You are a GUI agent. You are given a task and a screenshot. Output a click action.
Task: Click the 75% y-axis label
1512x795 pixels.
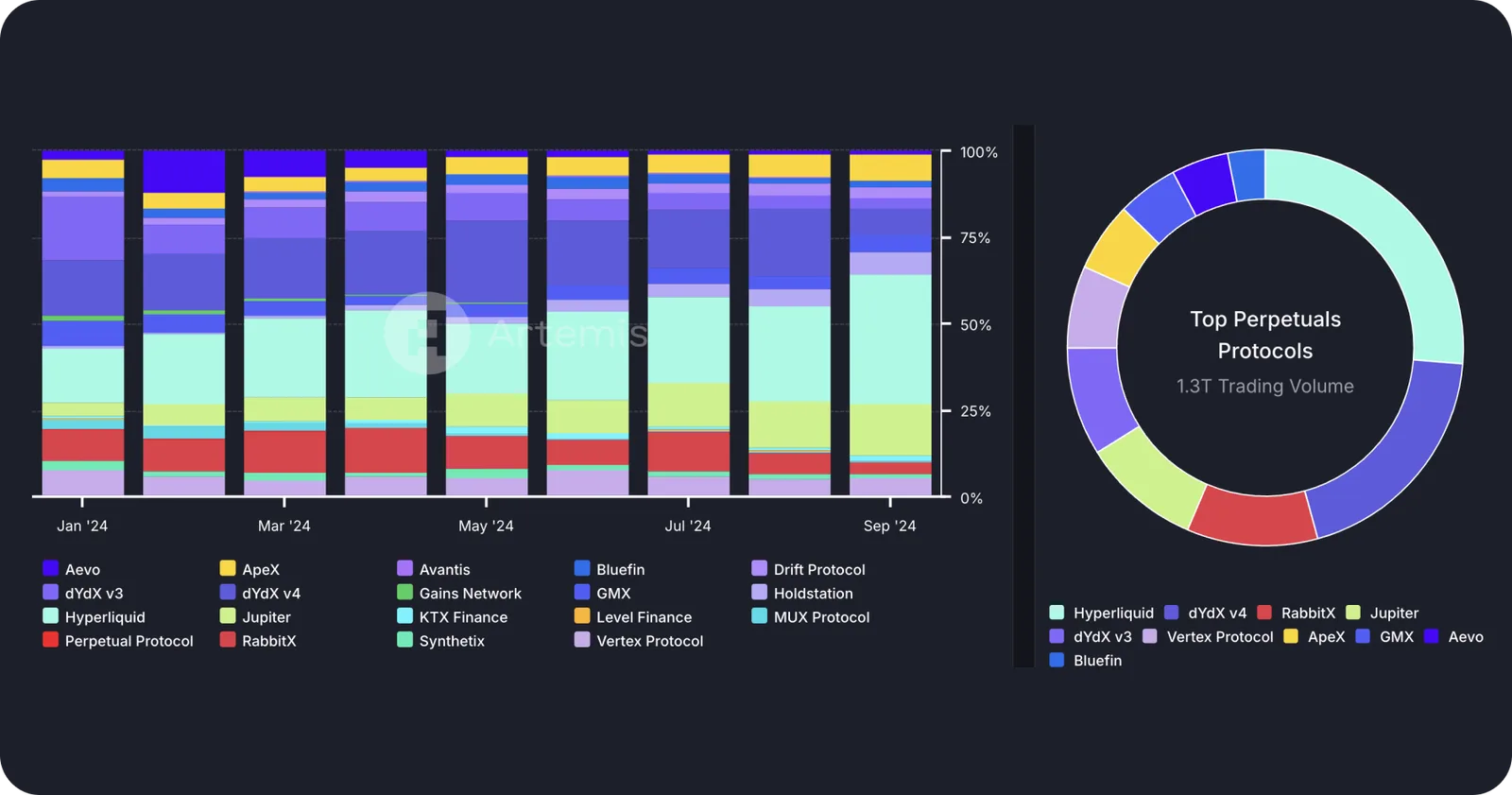click(x=975, y=238)
